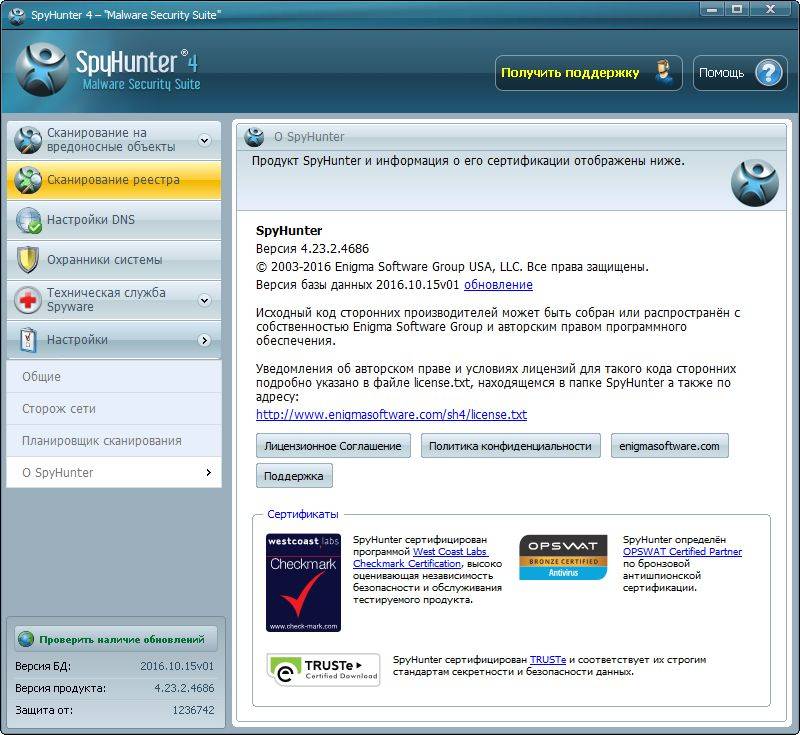The height and width of the screenshot is (735, 800).
Task: Click Проверить наличие обновлений button
Action: tap(116, 639)
